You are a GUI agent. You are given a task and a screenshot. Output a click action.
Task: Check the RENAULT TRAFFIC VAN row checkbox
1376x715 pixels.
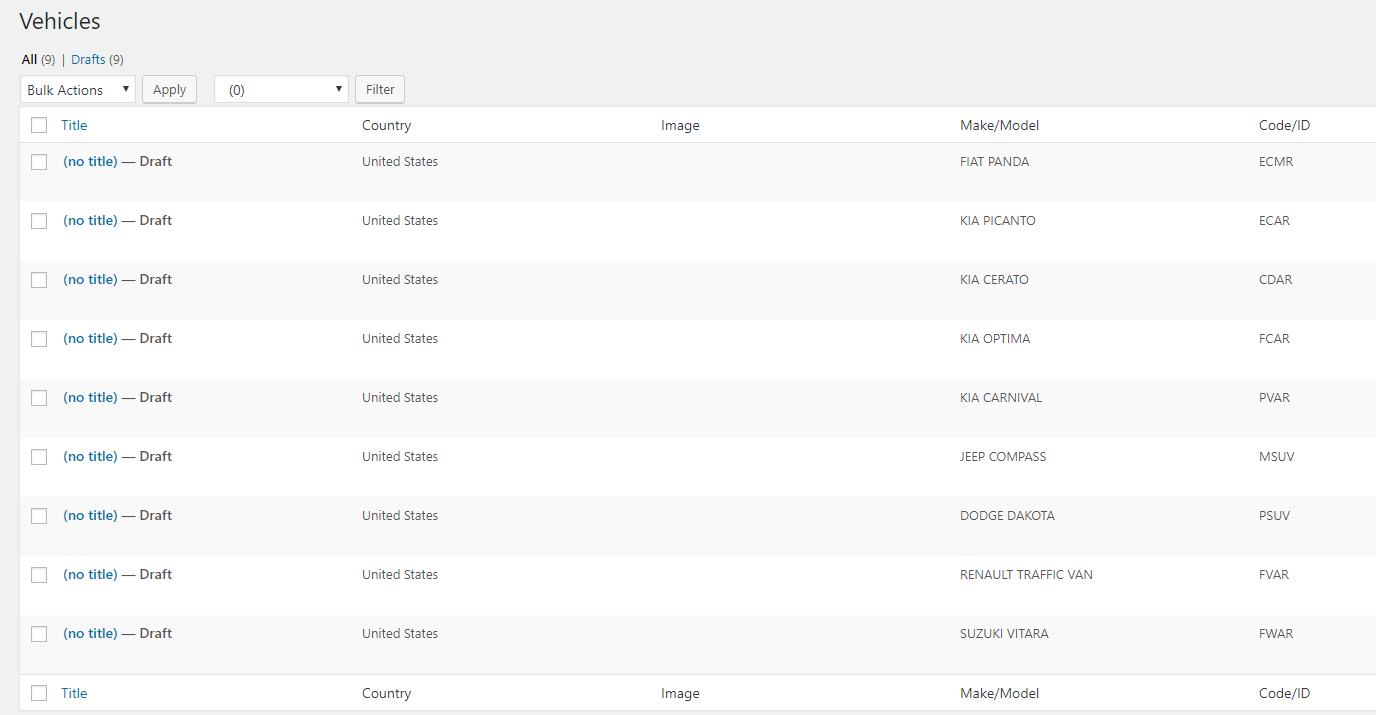click(39, 575)
